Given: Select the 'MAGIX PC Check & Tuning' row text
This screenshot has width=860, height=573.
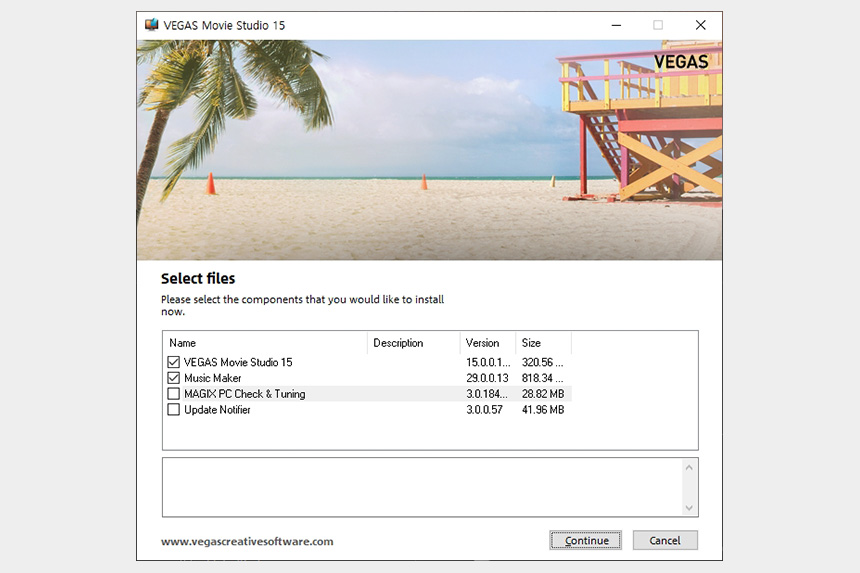Looking at the screenshot, I should pyautogui.click(x=245, y=394).
